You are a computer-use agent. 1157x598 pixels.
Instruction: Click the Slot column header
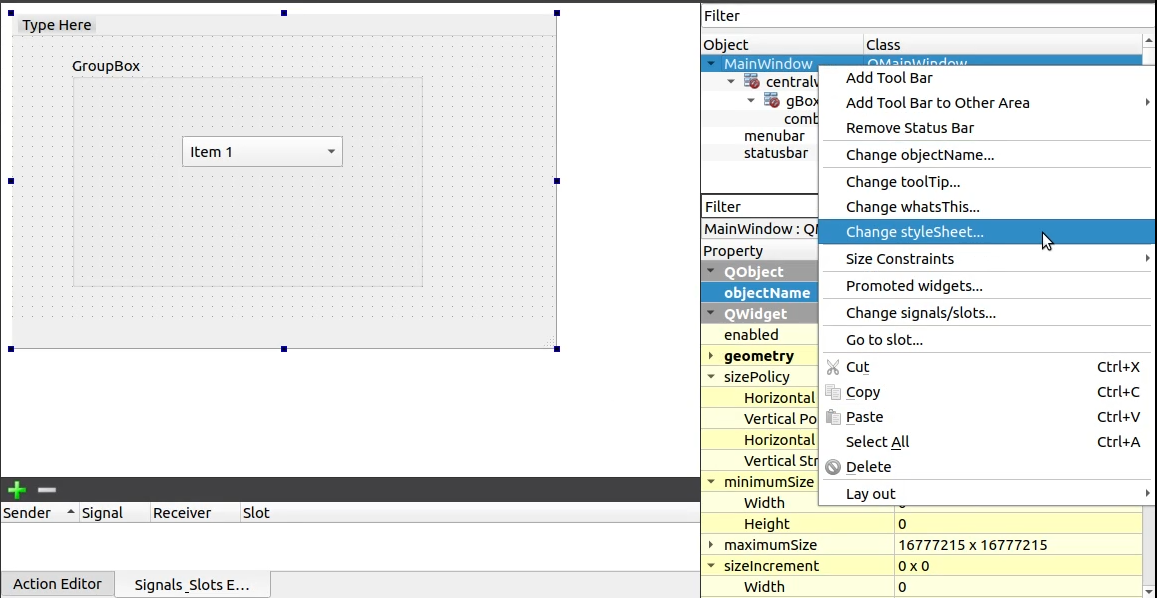click(x=469, y=513)
